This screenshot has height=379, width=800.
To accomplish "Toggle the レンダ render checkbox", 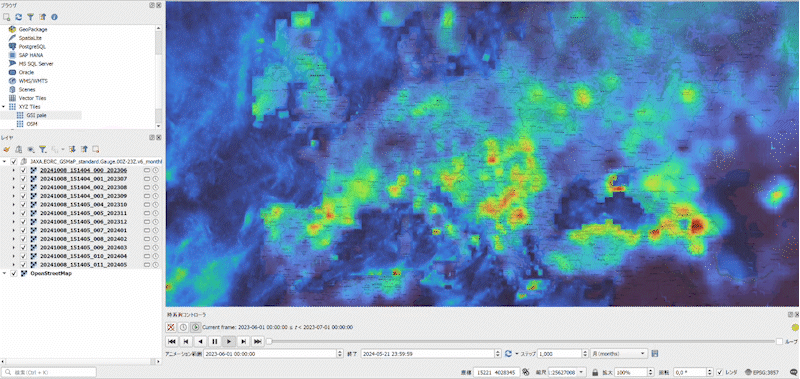I will [x=719, y=372].
